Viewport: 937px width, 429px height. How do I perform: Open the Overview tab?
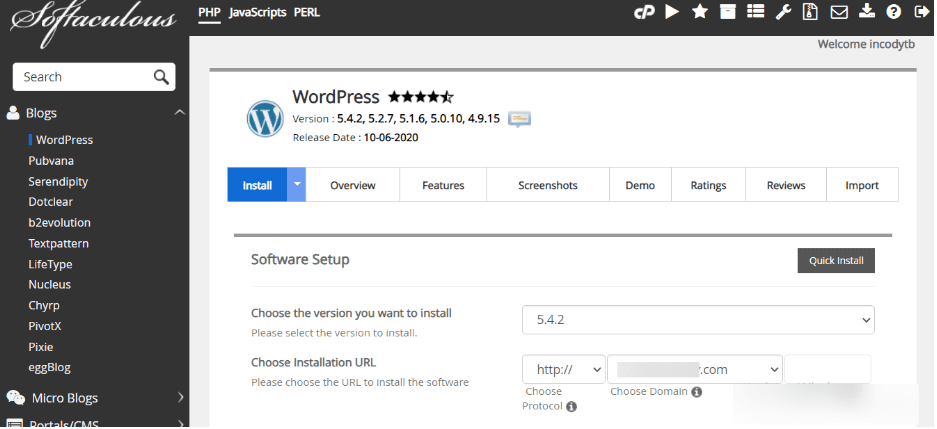(353, 185)
